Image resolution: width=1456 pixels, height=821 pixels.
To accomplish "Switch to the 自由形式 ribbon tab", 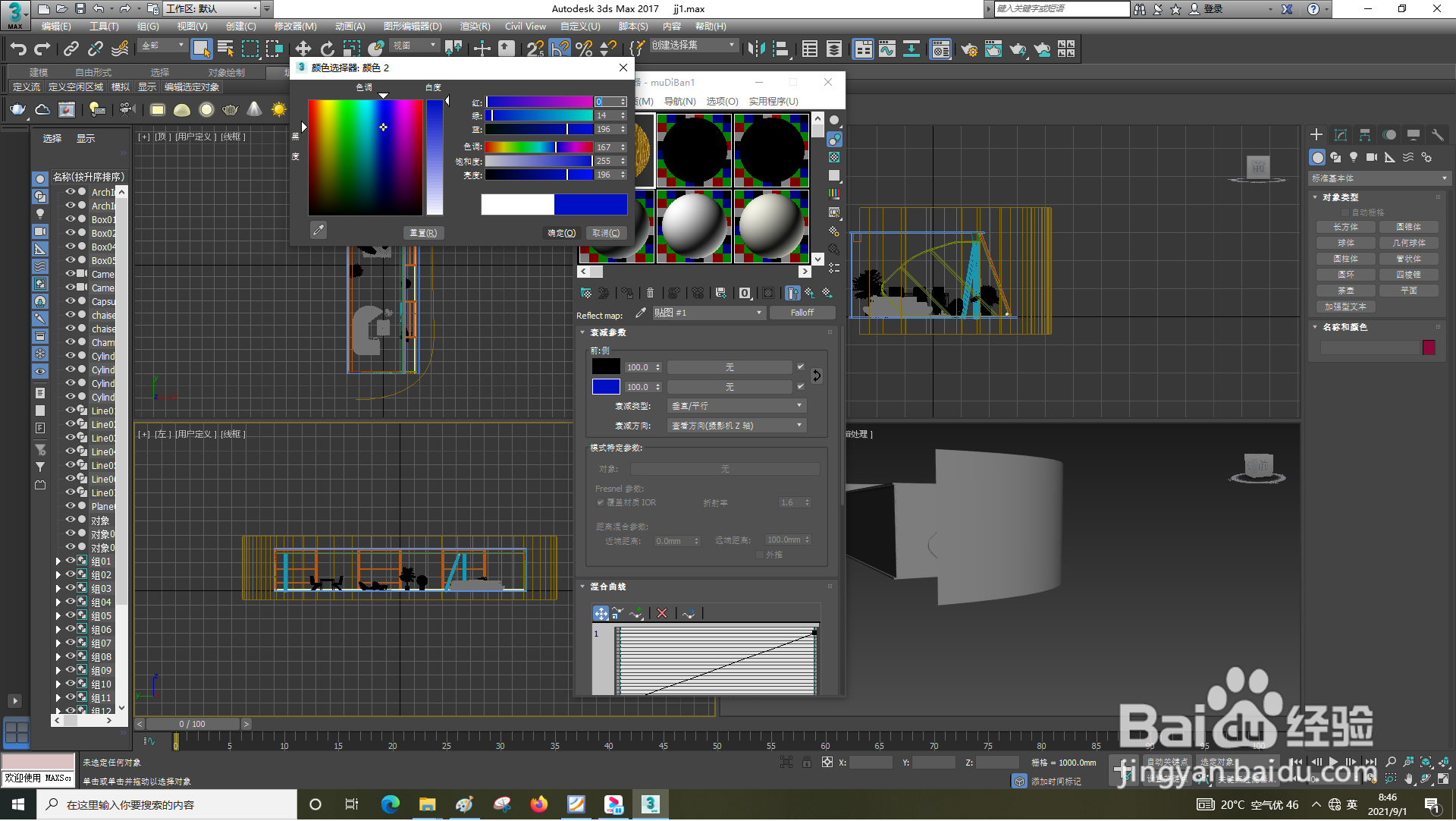I will 93,72.
